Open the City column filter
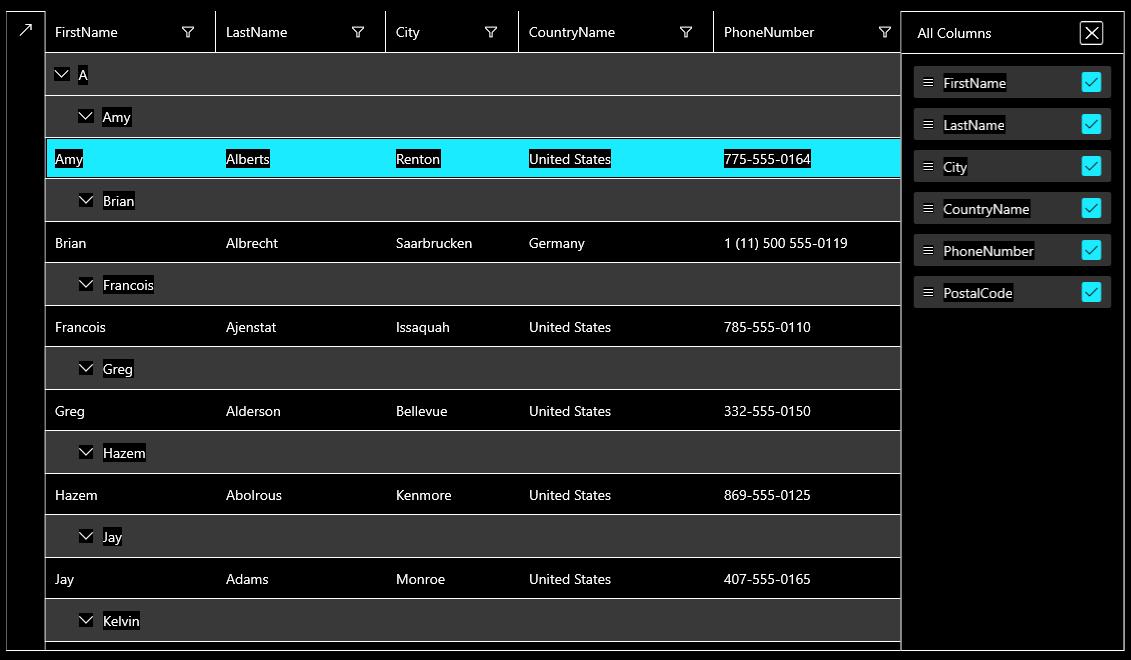1131x660 pixels. tap(491, 32)
